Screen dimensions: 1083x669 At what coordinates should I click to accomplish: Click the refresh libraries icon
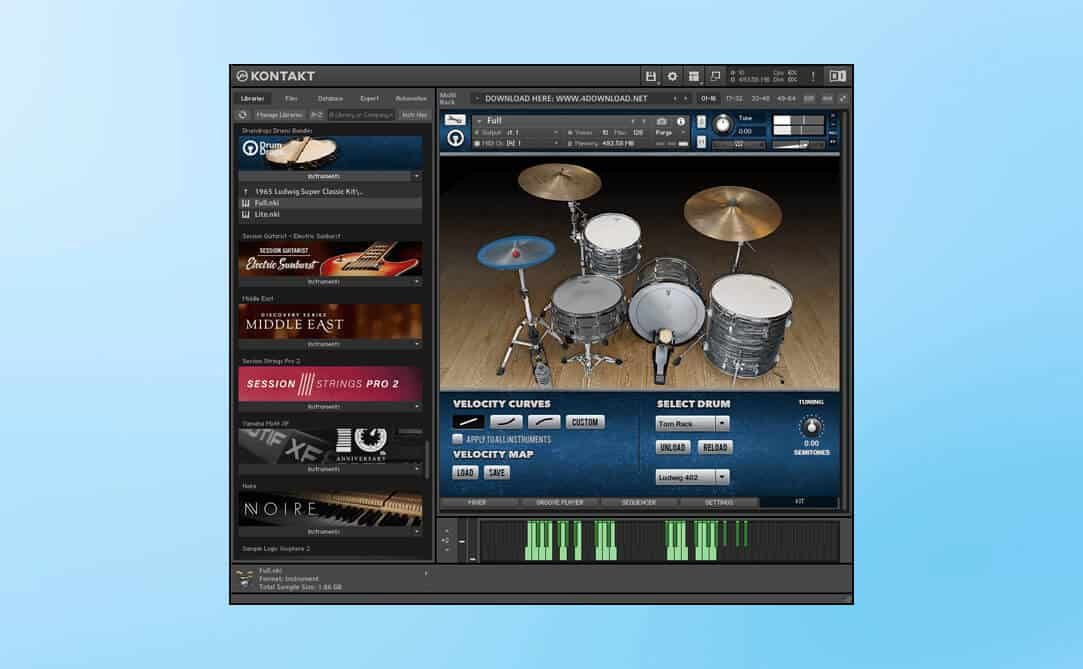(x=242, y=115)
